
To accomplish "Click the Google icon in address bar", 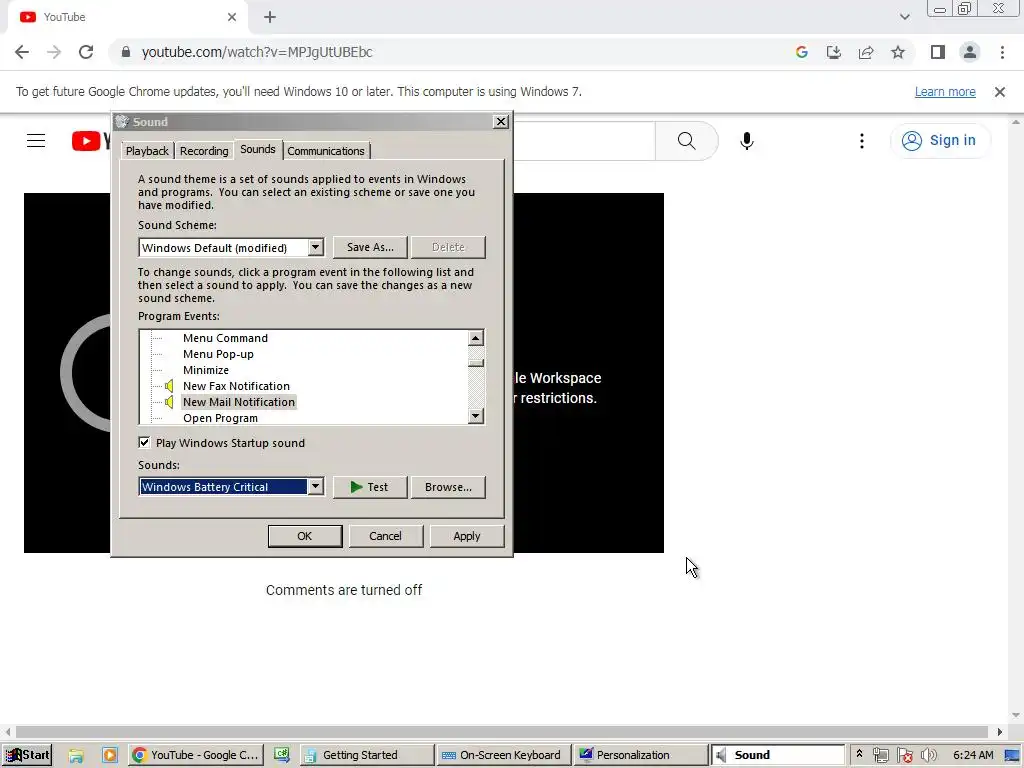I will (x=802, y=52).
